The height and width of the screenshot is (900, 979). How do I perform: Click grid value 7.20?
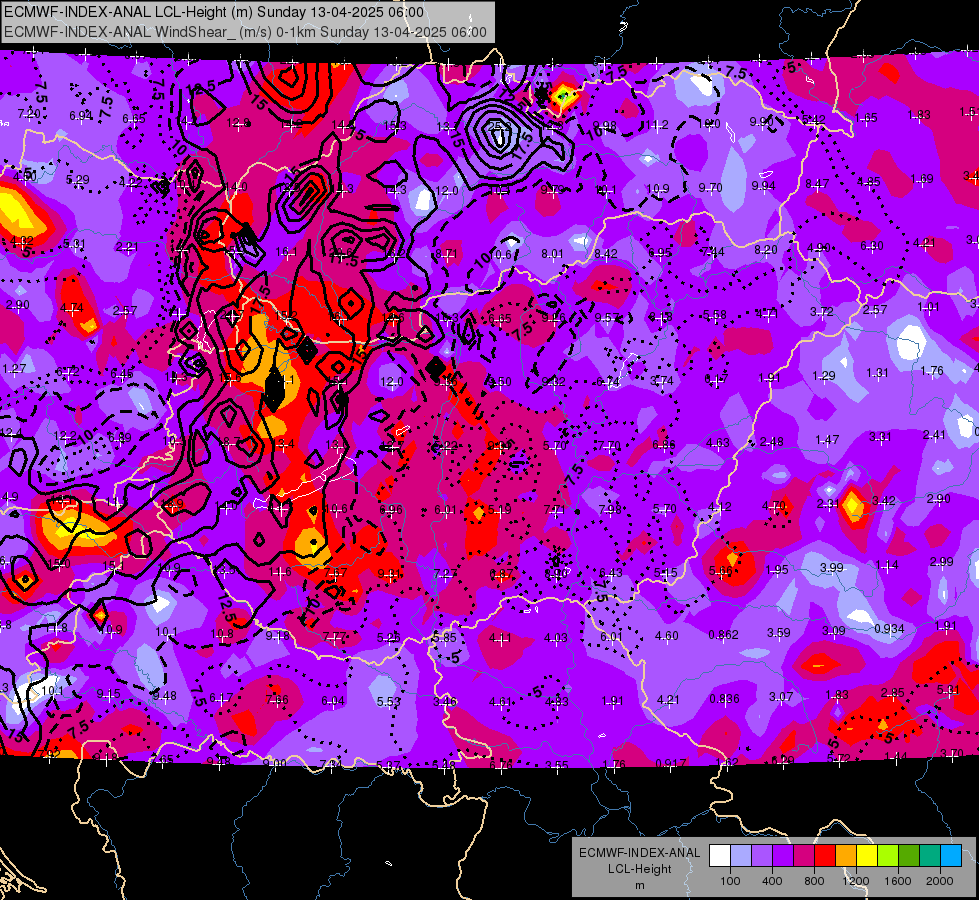tap(29, 114)
